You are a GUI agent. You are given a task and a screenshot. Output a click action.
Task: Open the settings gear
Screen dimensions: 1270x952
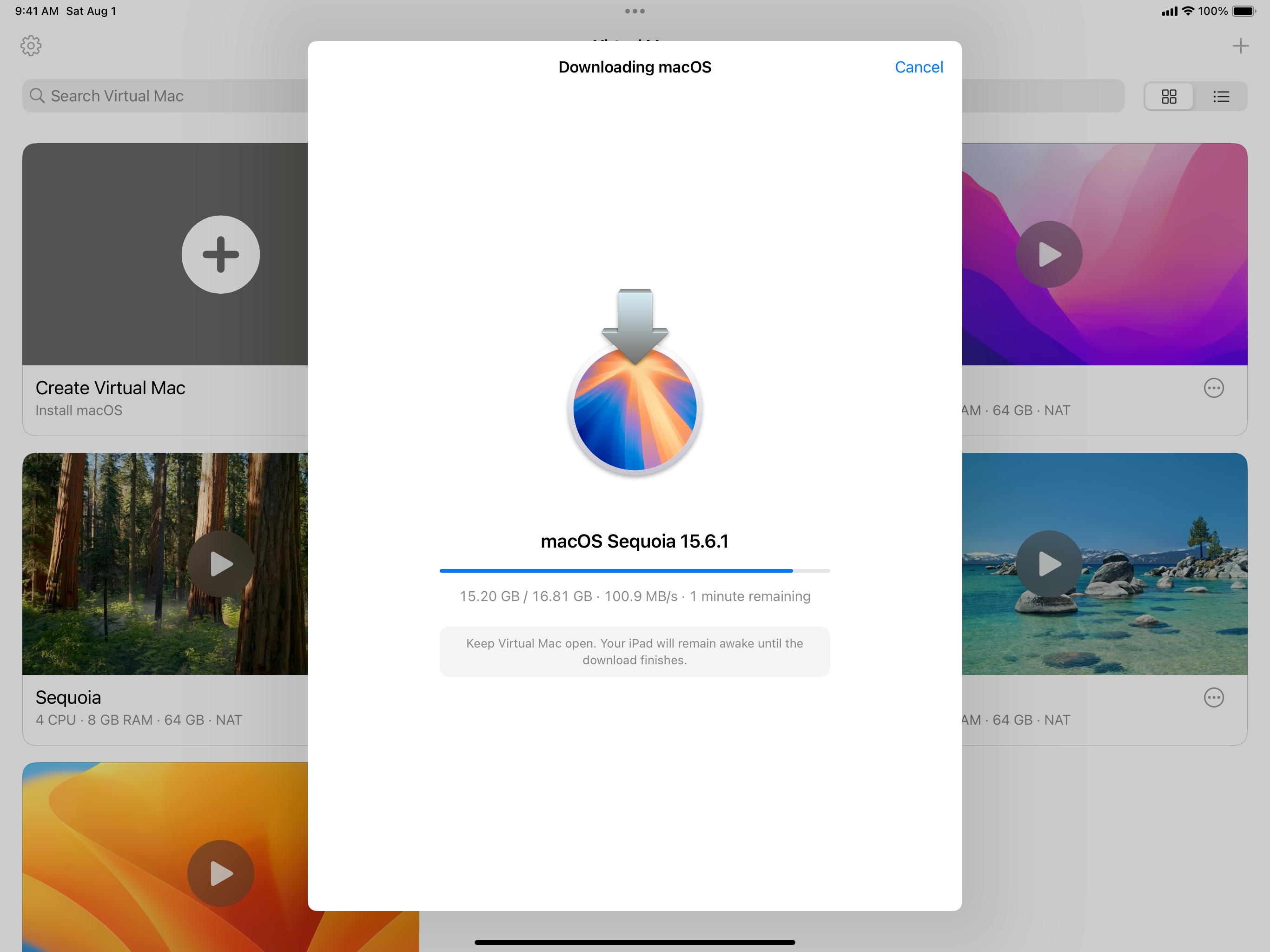click(31, 46)
